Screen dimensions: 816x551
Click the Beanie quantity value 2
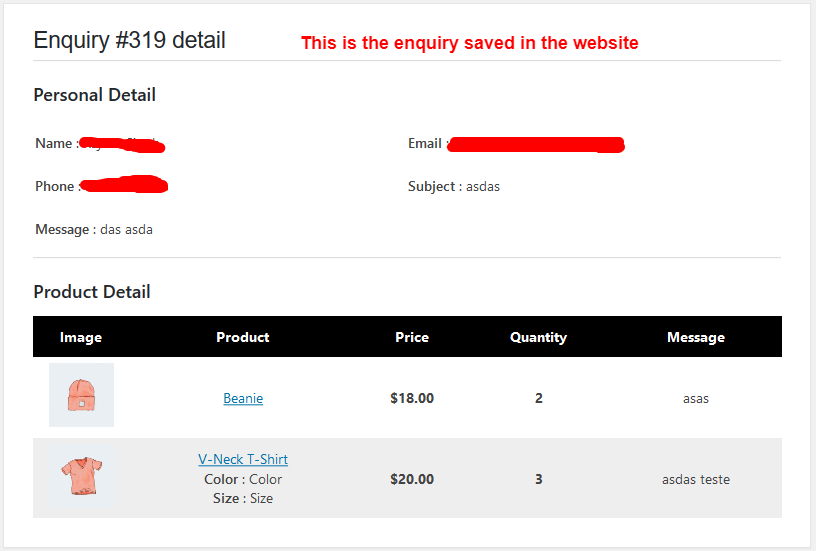point(539,398)
